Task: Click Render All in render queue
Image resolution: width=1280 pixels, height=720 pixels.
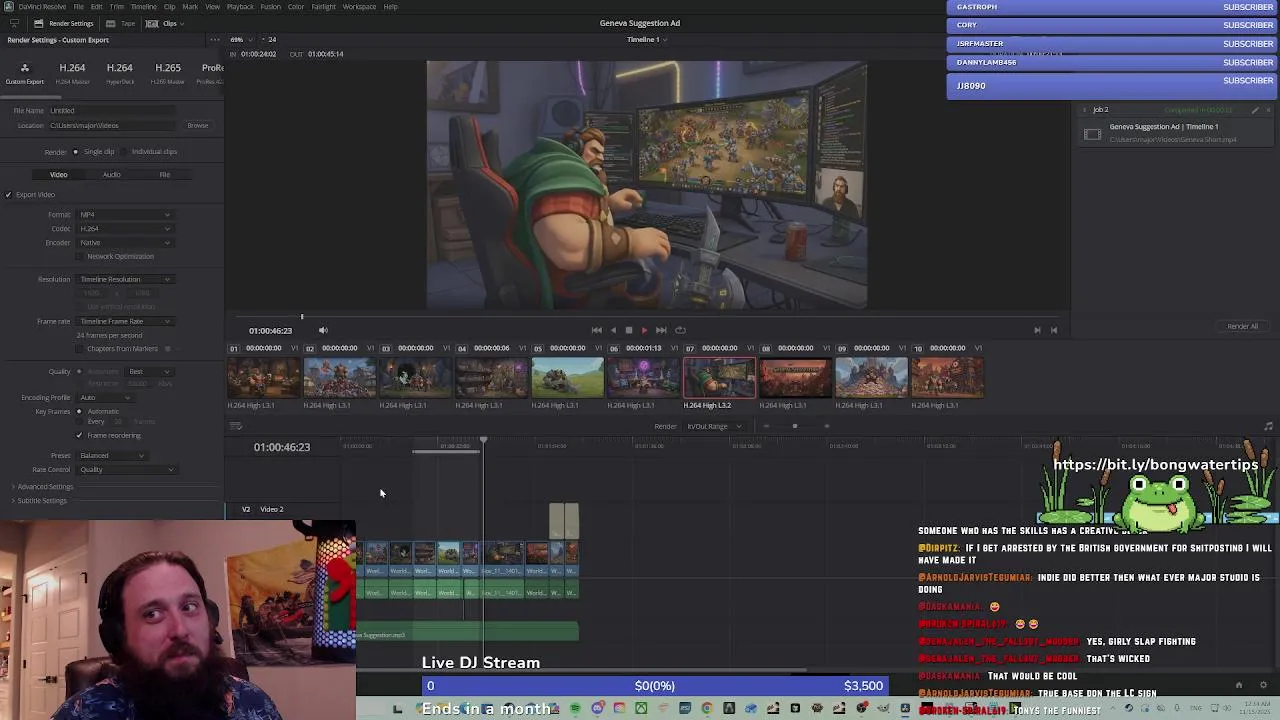Action: pyautogui.click(x=1242, y=327)
